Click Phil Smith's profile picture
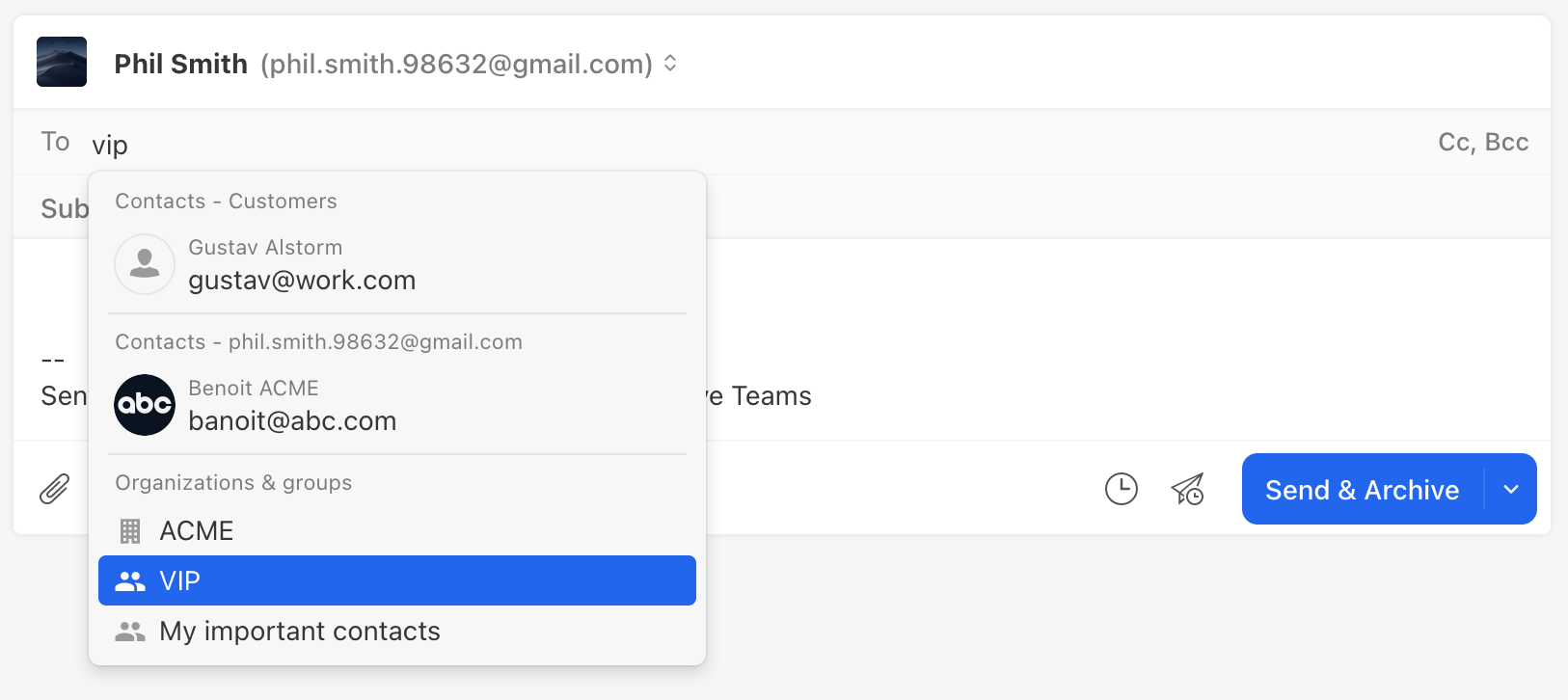This screenshot has height=700, width=1568. (x=61, y=61)
